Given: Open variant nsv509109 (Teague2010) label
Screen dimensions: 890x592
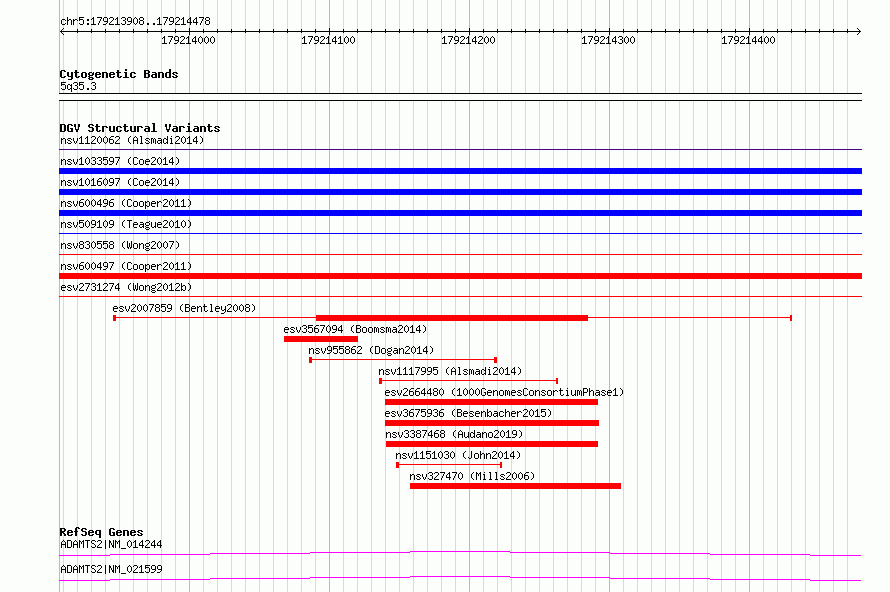Looking at the screenshot, I should click(x=126, y=224).
